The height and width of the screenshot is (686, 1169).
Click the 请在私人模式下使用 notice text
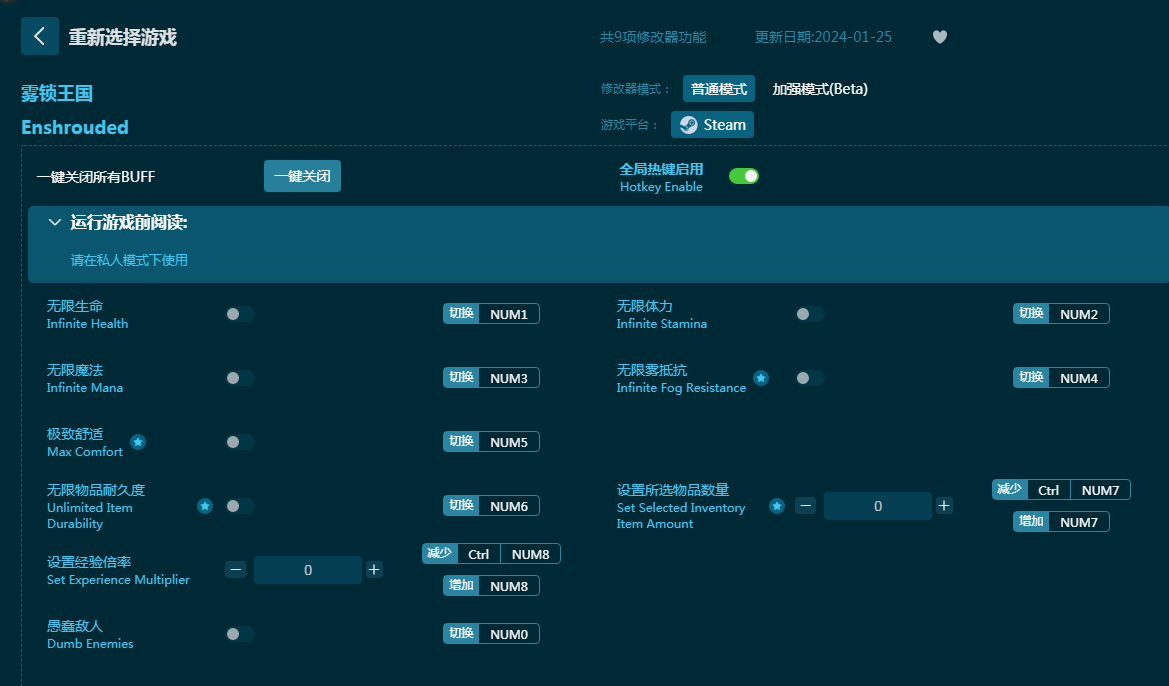click(x=129, y=260)
